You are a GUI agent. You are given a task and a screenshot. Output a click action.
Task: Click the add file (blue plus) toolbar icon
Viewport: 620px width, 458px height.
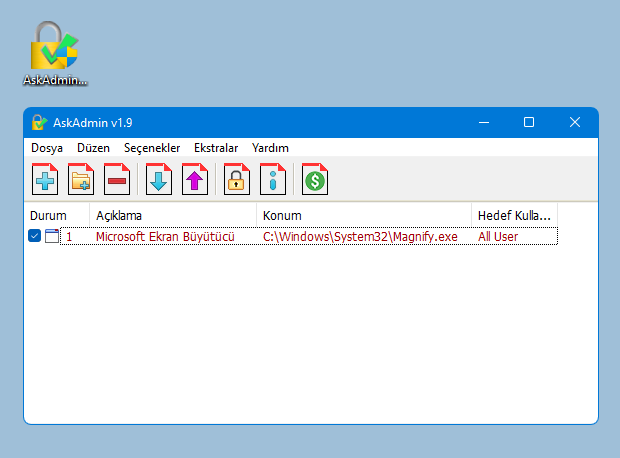(x=45, y=179)
